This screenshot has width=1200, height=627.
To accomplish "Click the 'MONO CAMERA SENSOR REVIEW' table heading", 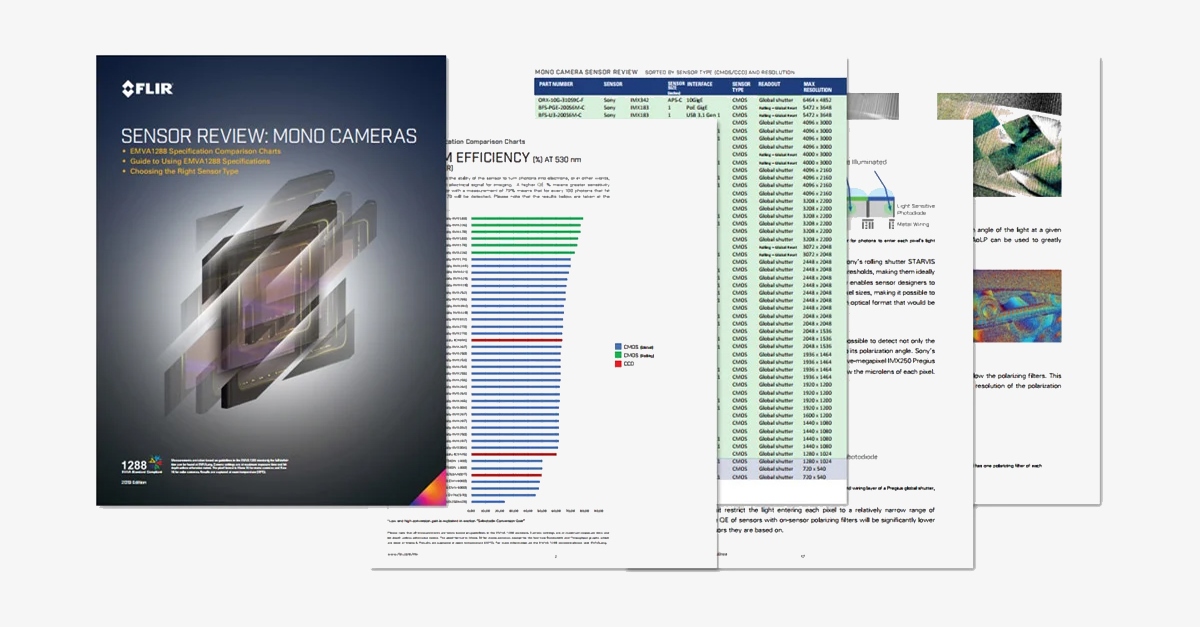I will tap(586, 72).
